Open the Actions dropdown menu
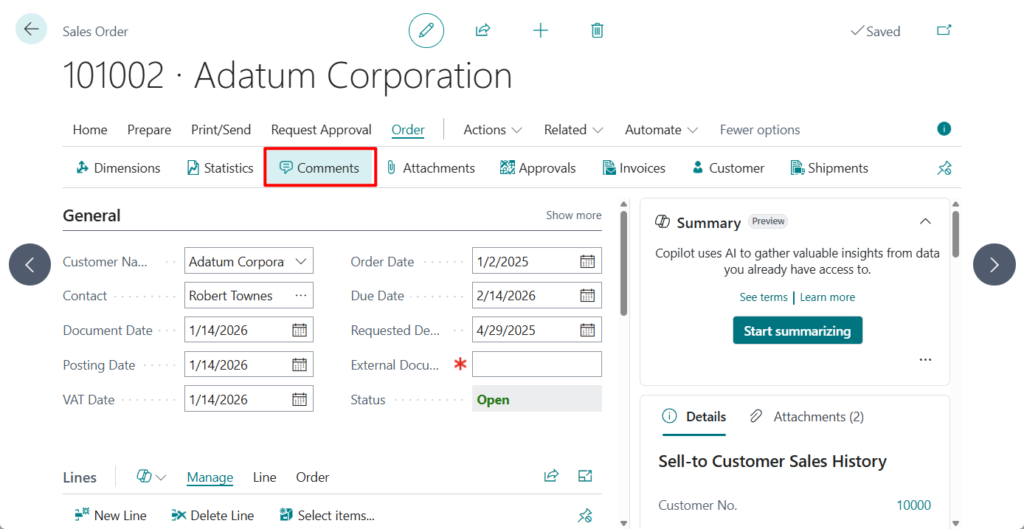 pos(492,130)
